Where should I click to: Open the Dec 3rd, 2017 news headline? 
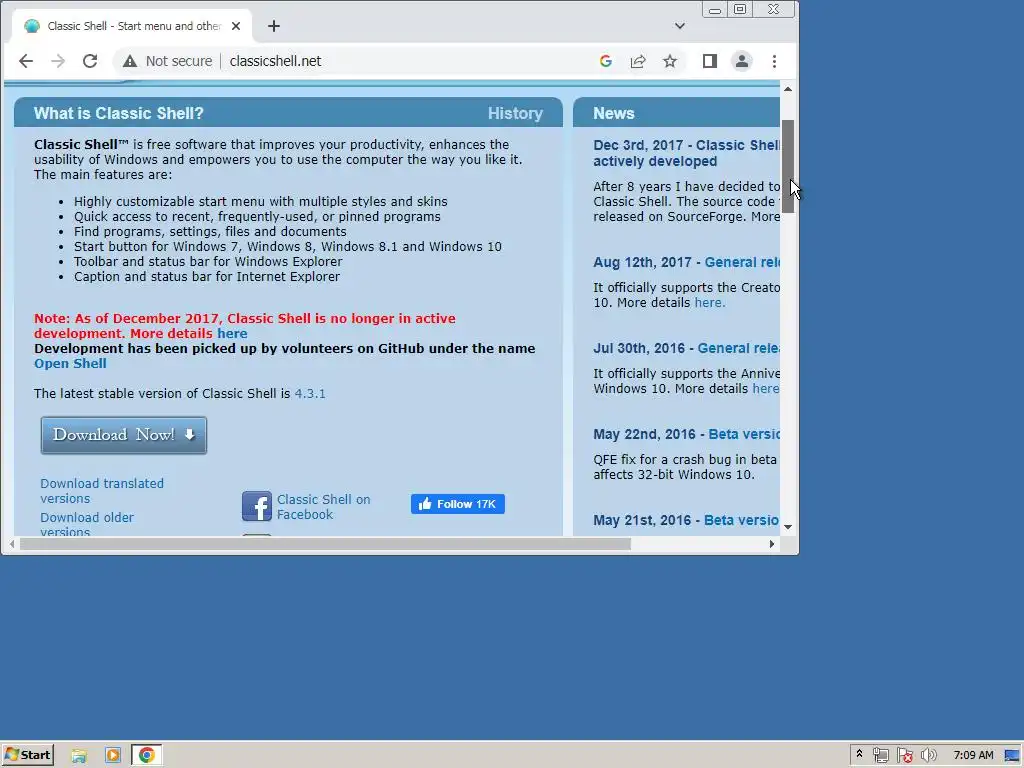pos(686,153)
